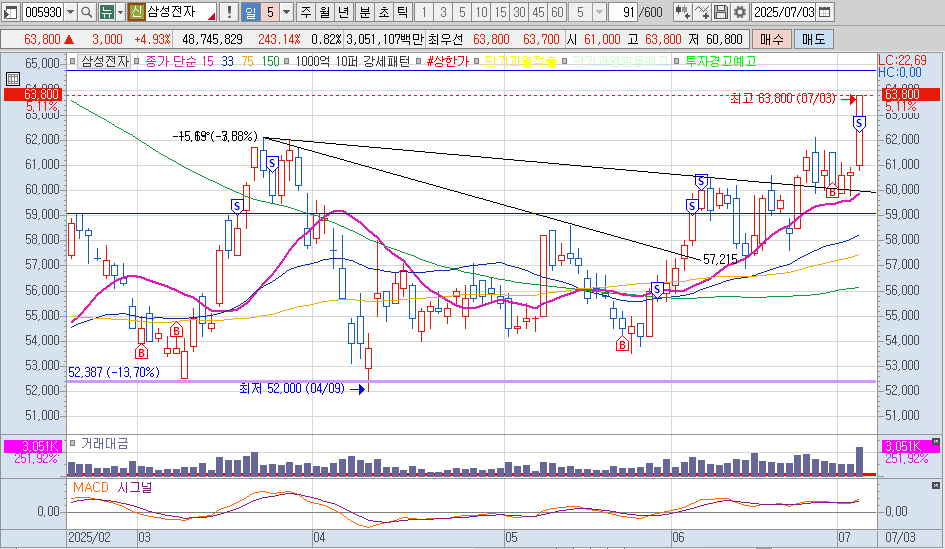Screen dimensions: 945x549
Task: Switch to 초 second chart
Action: tap(384, 11)
